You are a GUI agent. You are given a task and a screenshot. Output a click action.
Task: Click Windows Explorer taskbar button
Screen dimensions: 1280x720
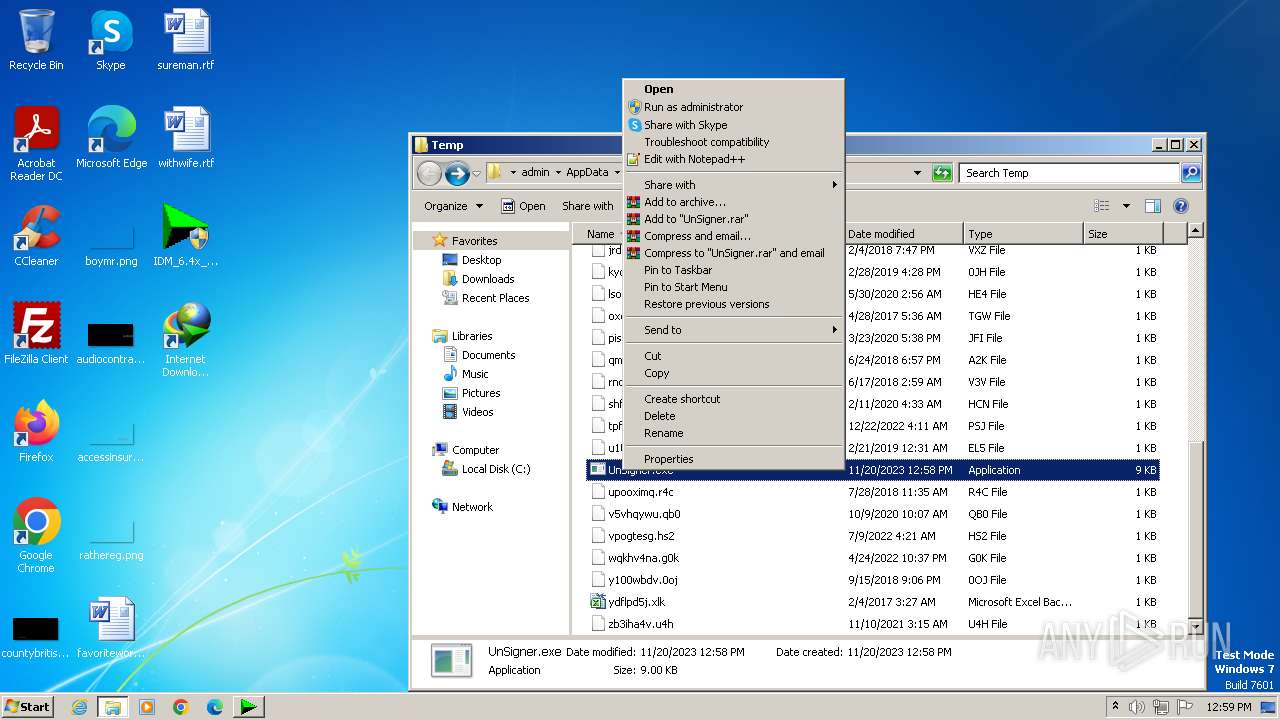coord(112,707)
